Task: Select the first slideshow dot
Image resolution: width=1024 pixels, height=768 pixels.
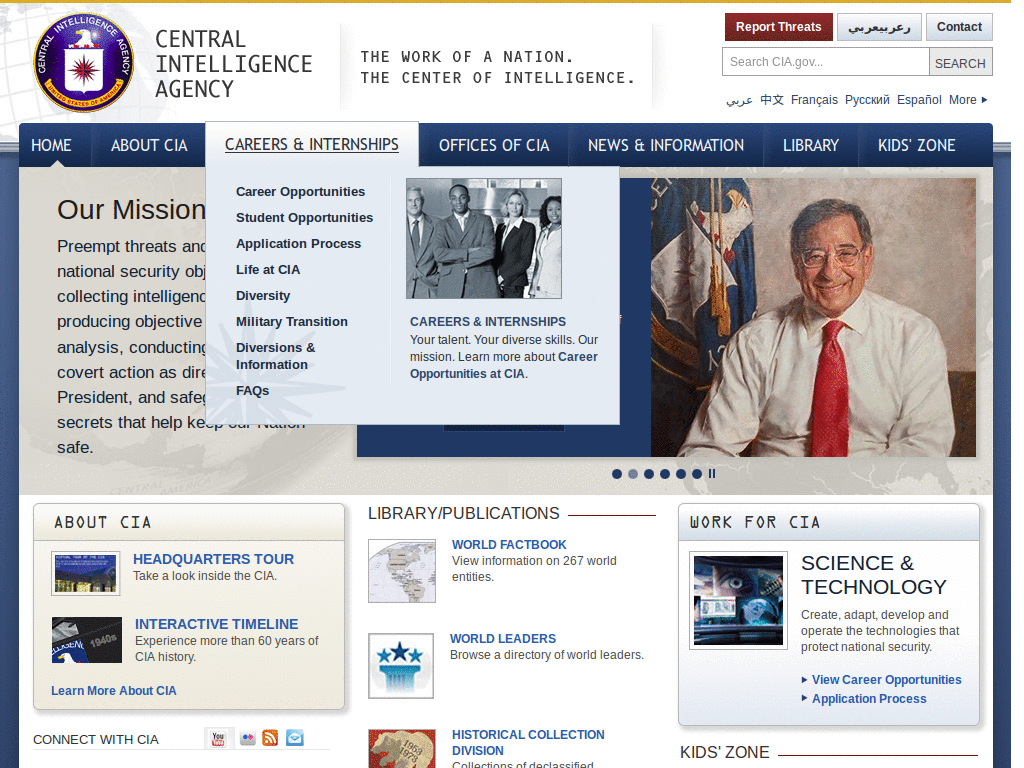Action: coord(616,474)
